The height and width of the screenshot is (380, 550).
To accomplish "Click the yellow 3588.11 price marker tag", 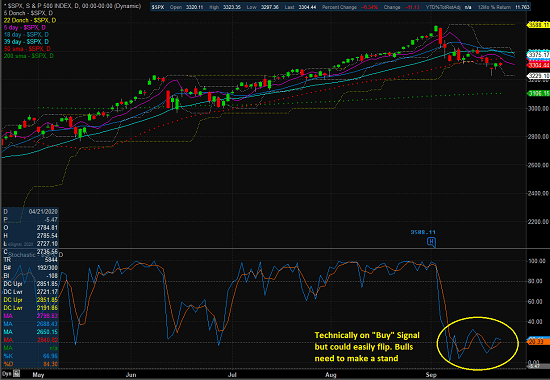I will click(538, 25).
